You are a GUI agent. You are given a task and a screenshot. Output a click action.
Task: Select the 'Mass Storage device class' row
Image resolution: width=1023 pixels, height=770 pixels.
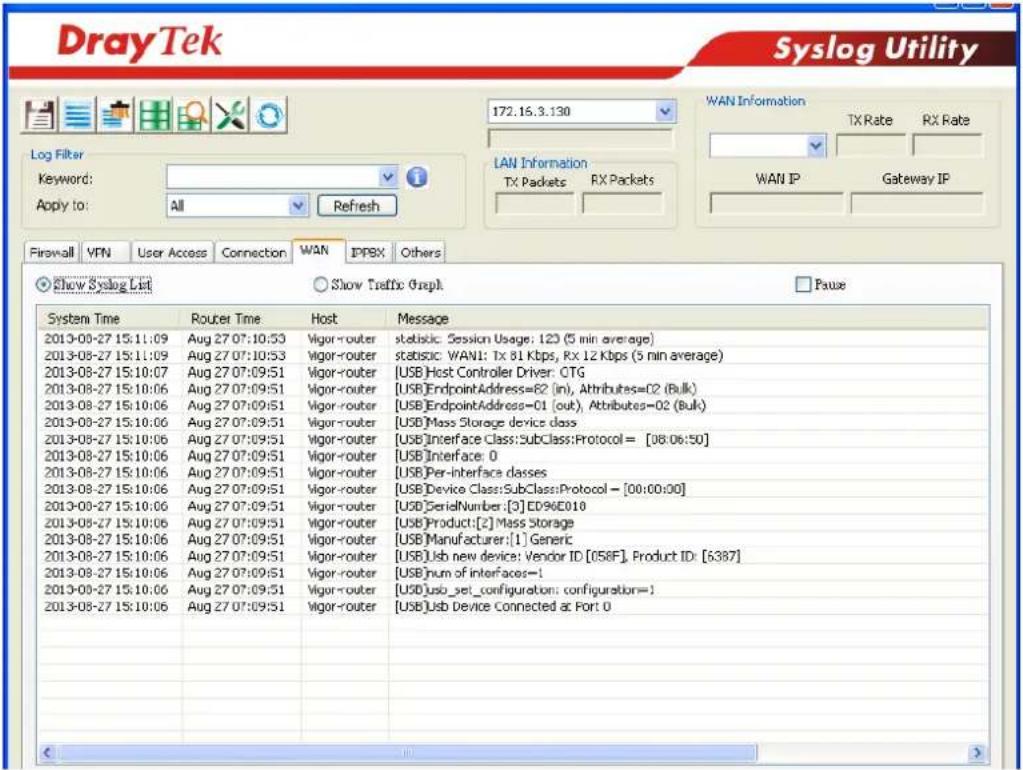pos(513,423)
